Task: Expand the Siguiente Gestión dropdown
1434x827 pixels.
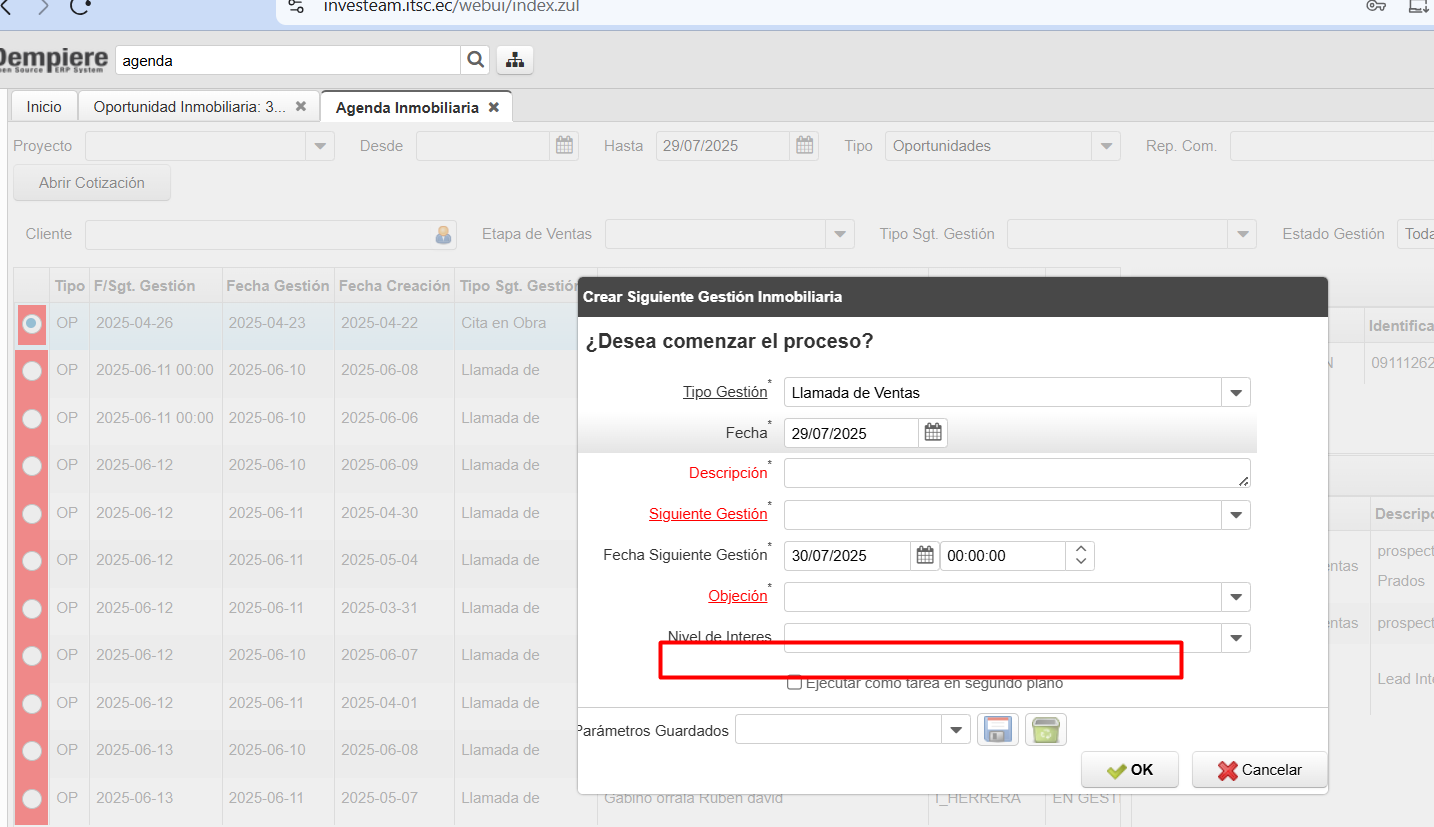Action: (x=1236, y=515)
